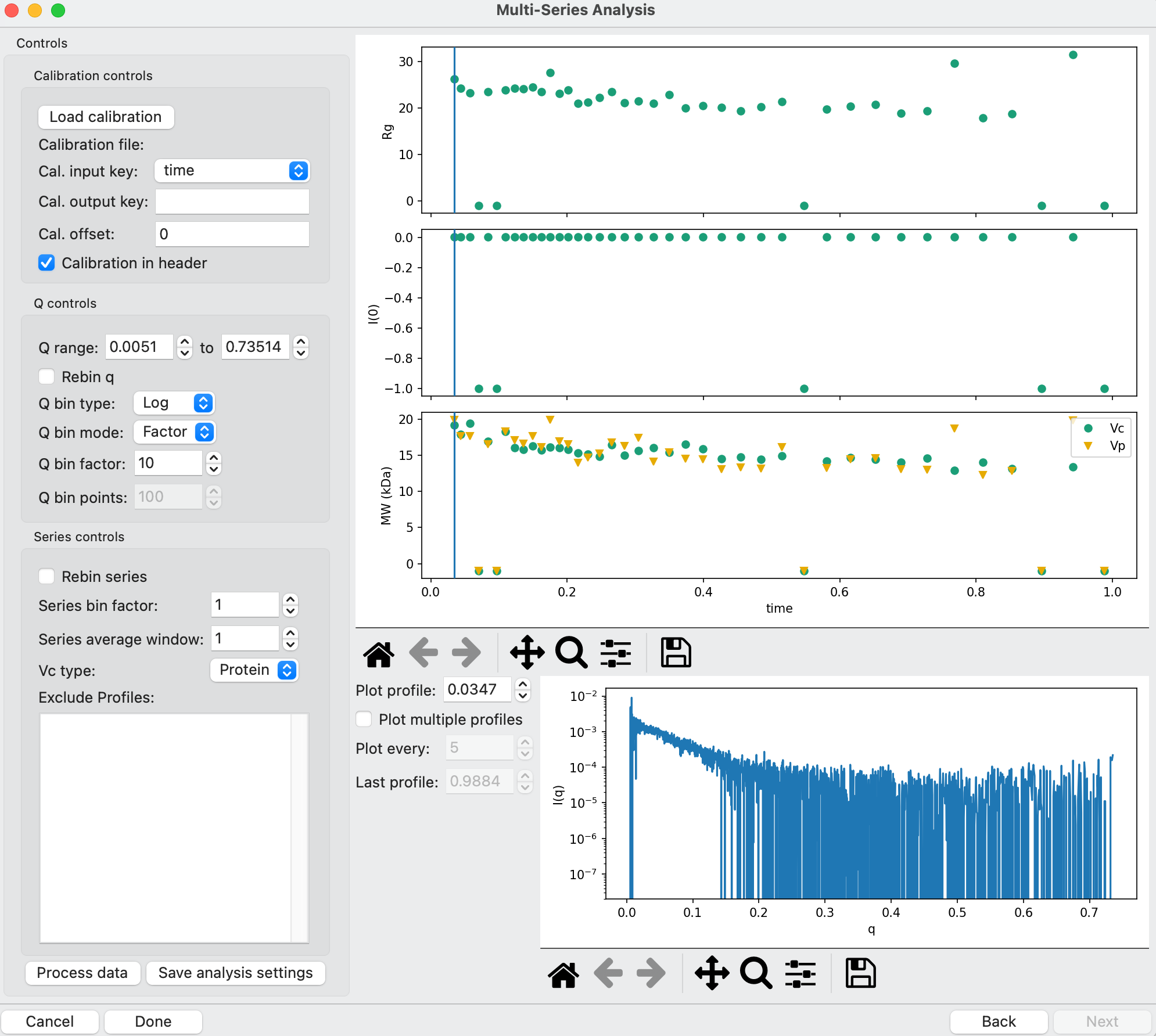This screenshot has height=1036, width=1156.
Task: Click the Home icon in upper plot toolbar
Action: (379, 653)
